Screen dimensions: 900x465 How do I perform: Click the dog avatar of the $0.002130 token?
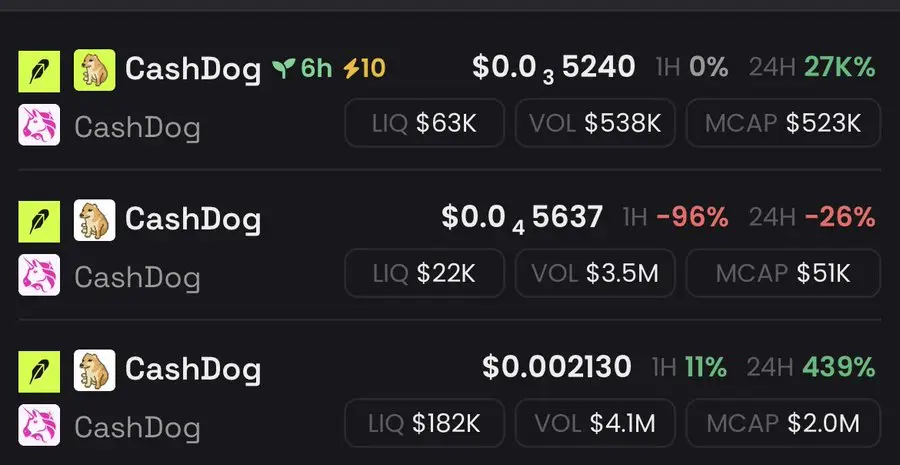pos(95,370)
